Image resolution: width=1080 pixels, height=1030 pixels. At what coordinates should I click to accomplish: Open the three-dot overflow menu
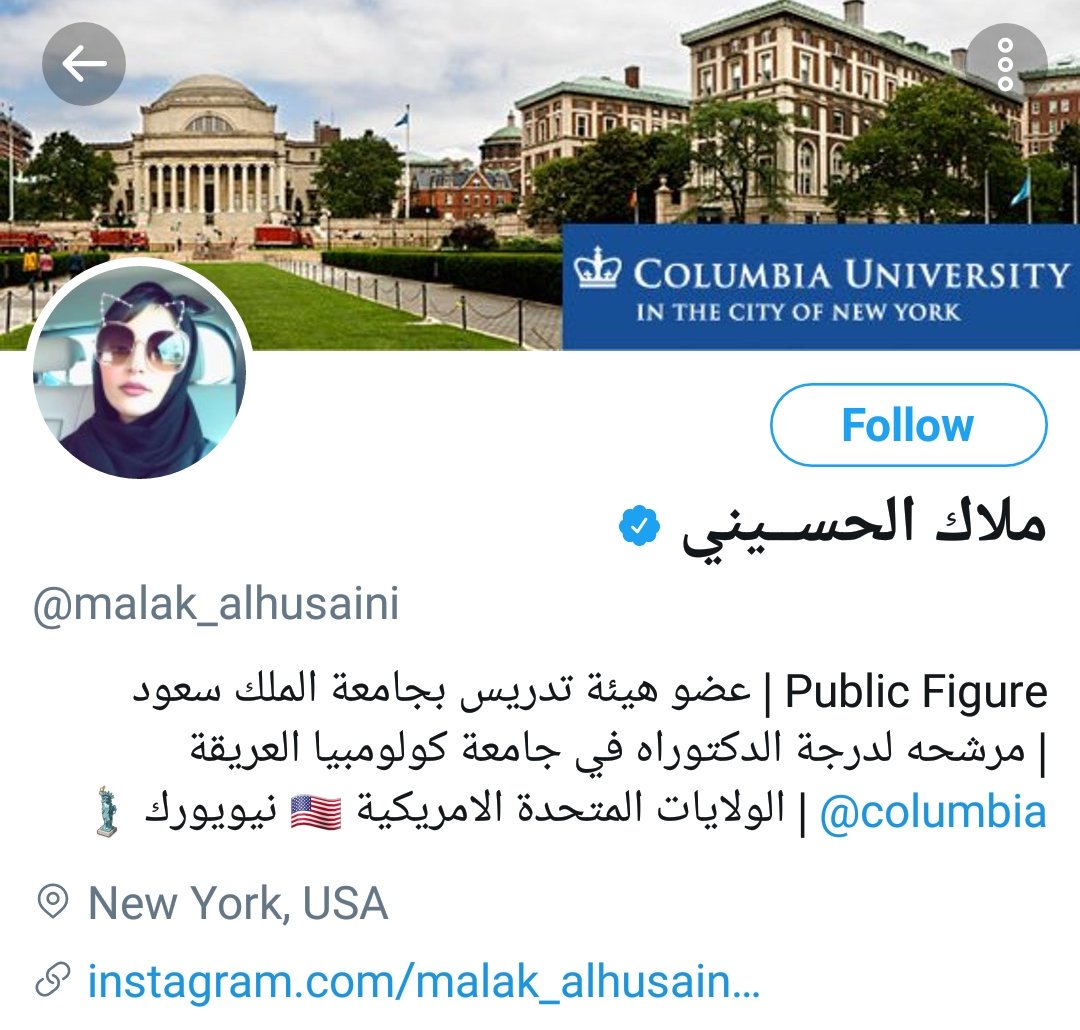[x=1006, y=64]
